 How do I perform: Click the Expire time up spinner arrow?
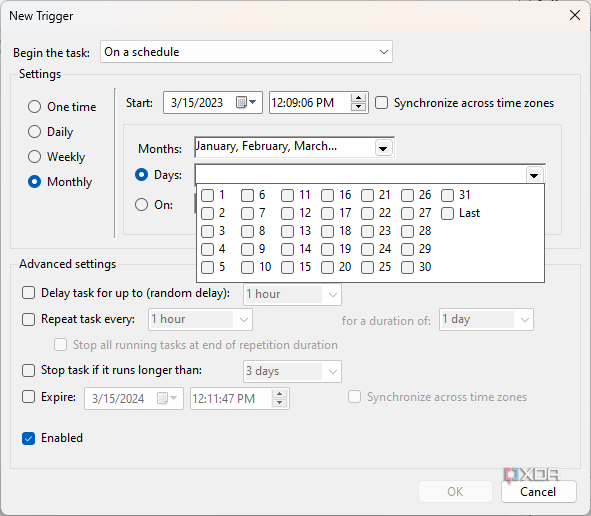[279, 394]
